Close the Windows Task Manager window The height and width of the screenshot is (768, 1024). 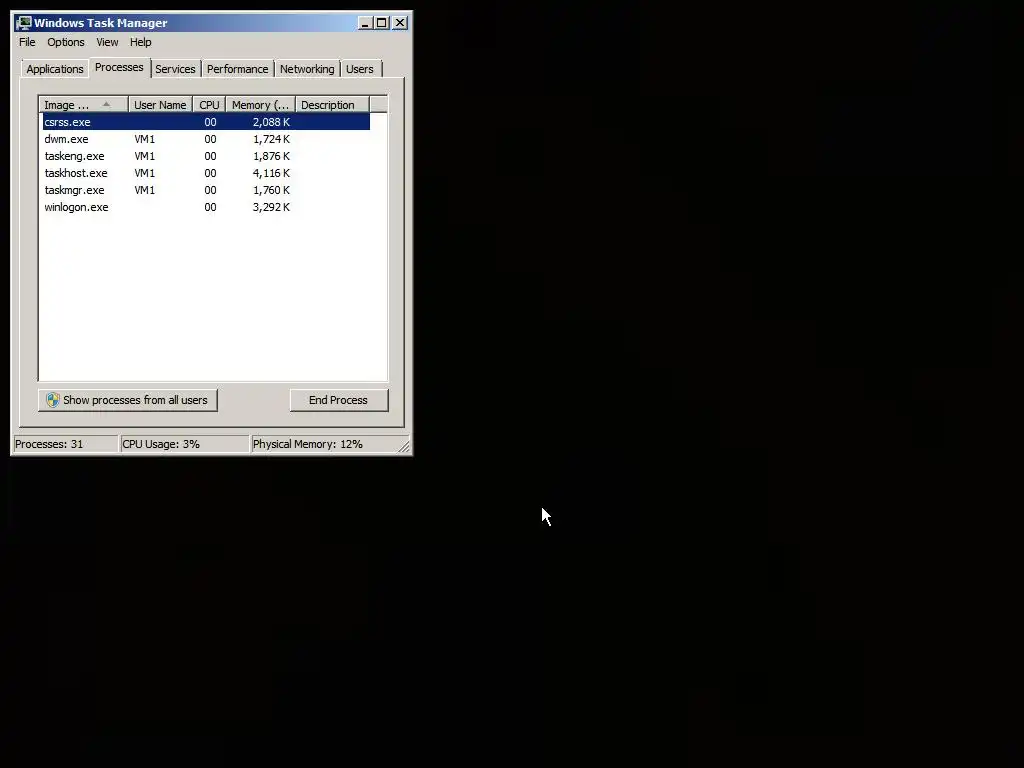click(400, 23)
